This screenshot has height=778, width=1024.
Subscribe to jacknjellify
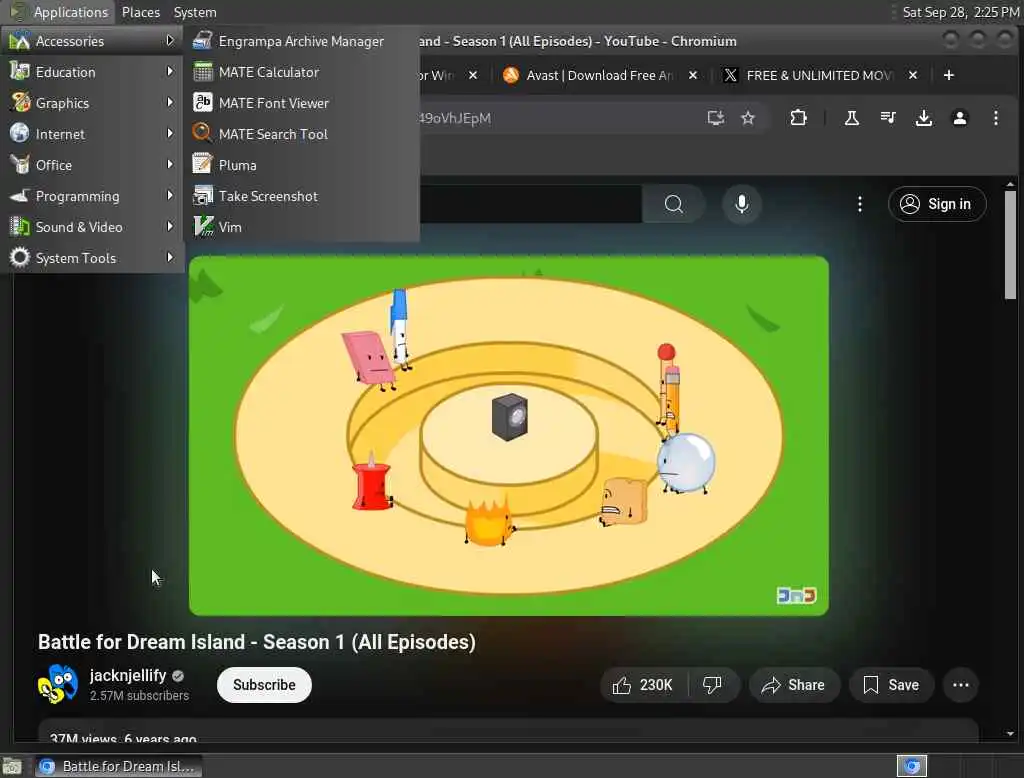coord(264,685)
